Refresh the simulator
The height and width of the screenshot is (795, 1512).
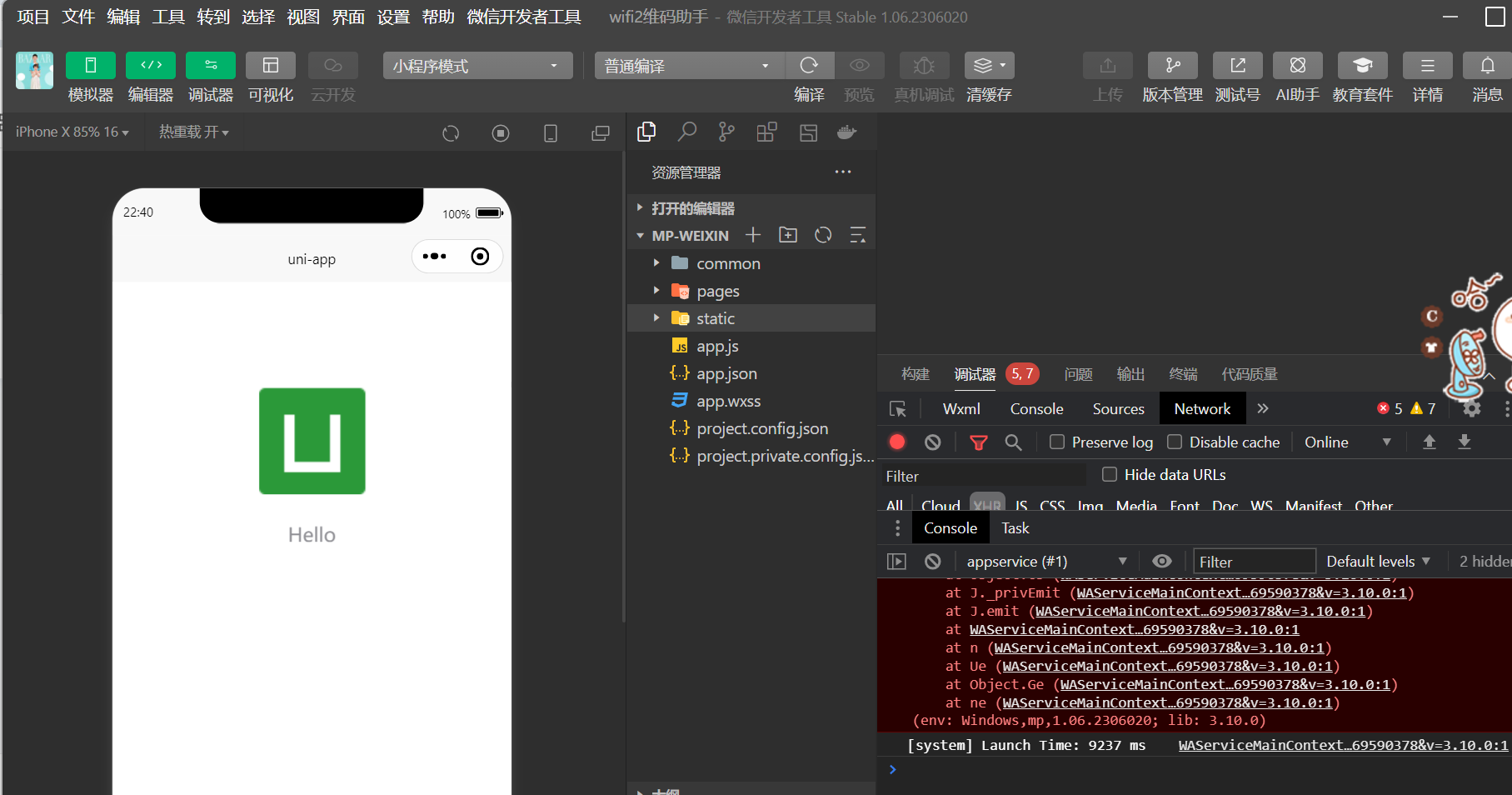[451, 133]
